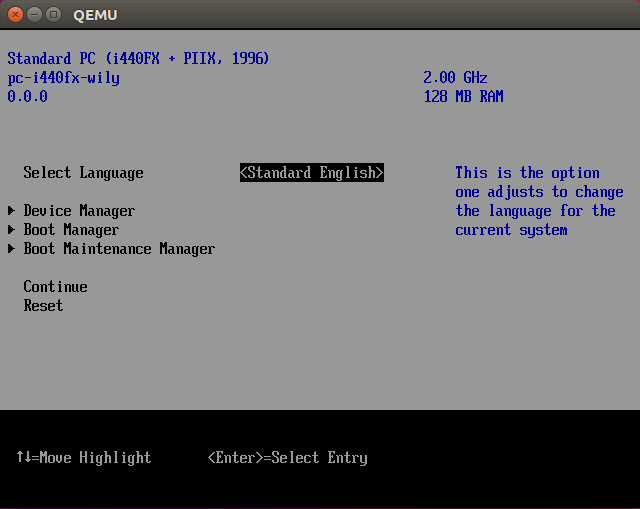Open the Boot Manager entry
Screen dimensions: 640x509
coord(71,230)
